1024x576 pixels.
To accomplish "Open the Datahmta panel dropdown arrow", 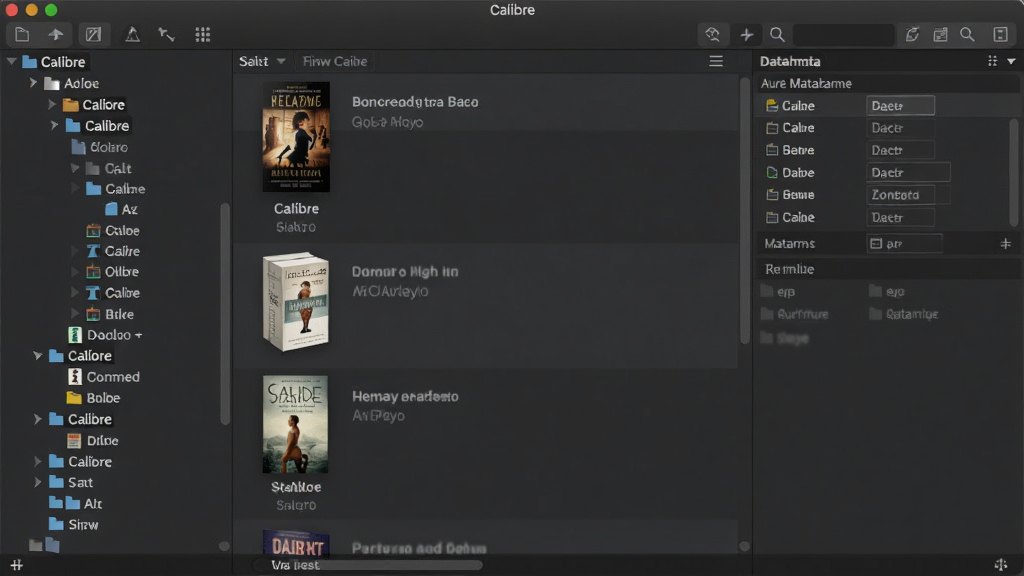I will tap(1012, 61).
